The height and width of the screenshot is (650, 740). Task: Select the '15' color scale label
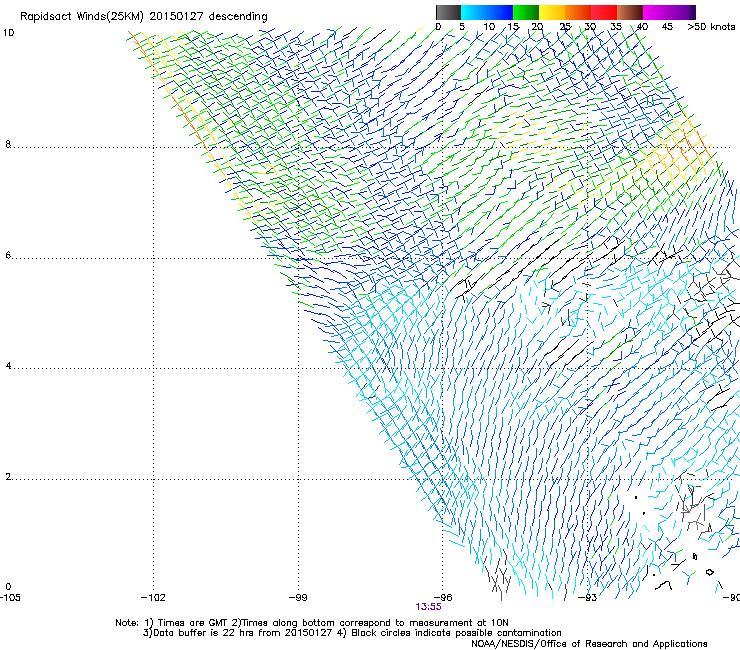pos(513,27)
